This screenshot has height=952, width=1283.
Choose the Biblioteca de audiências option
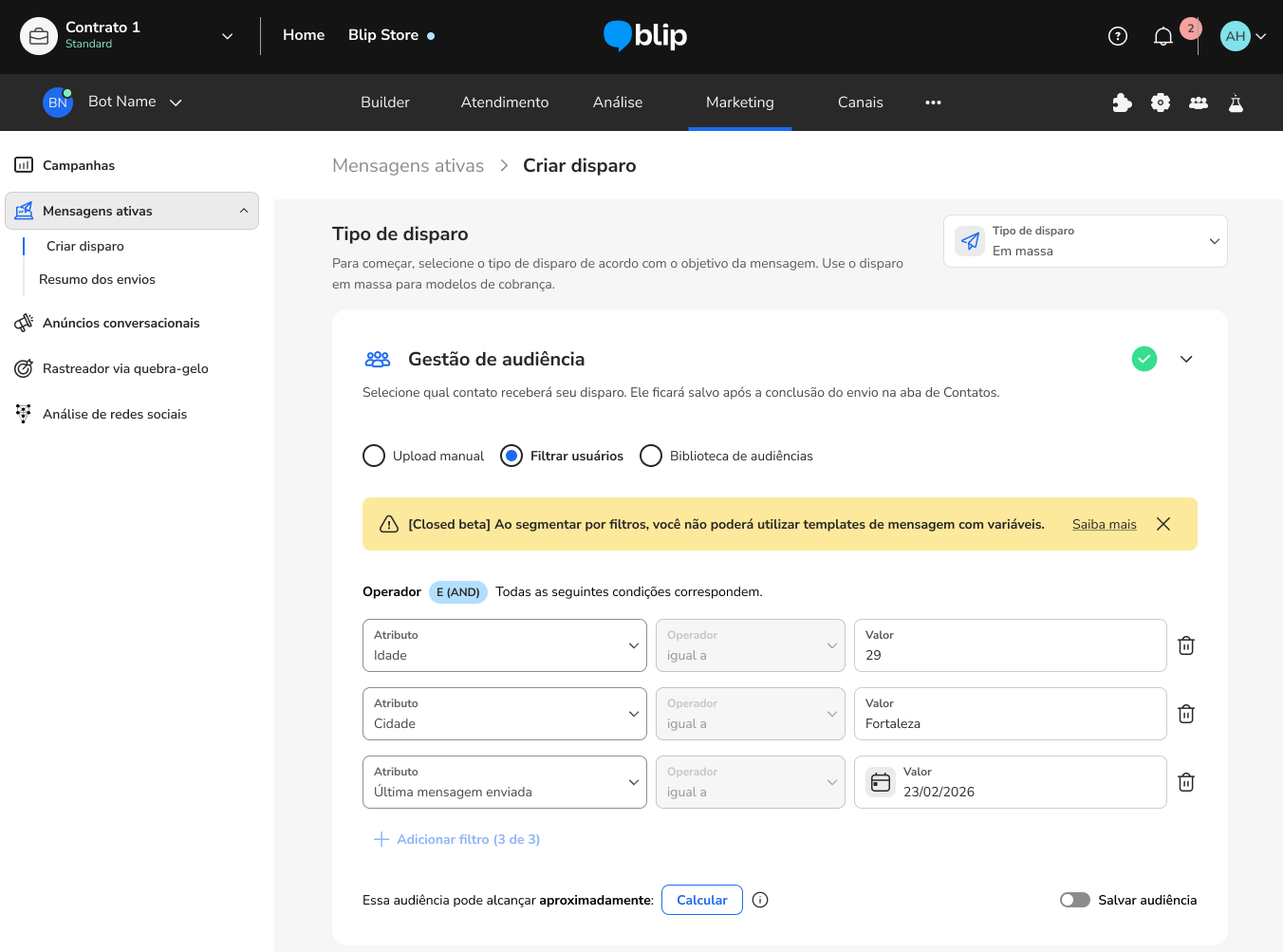(651, 456)
